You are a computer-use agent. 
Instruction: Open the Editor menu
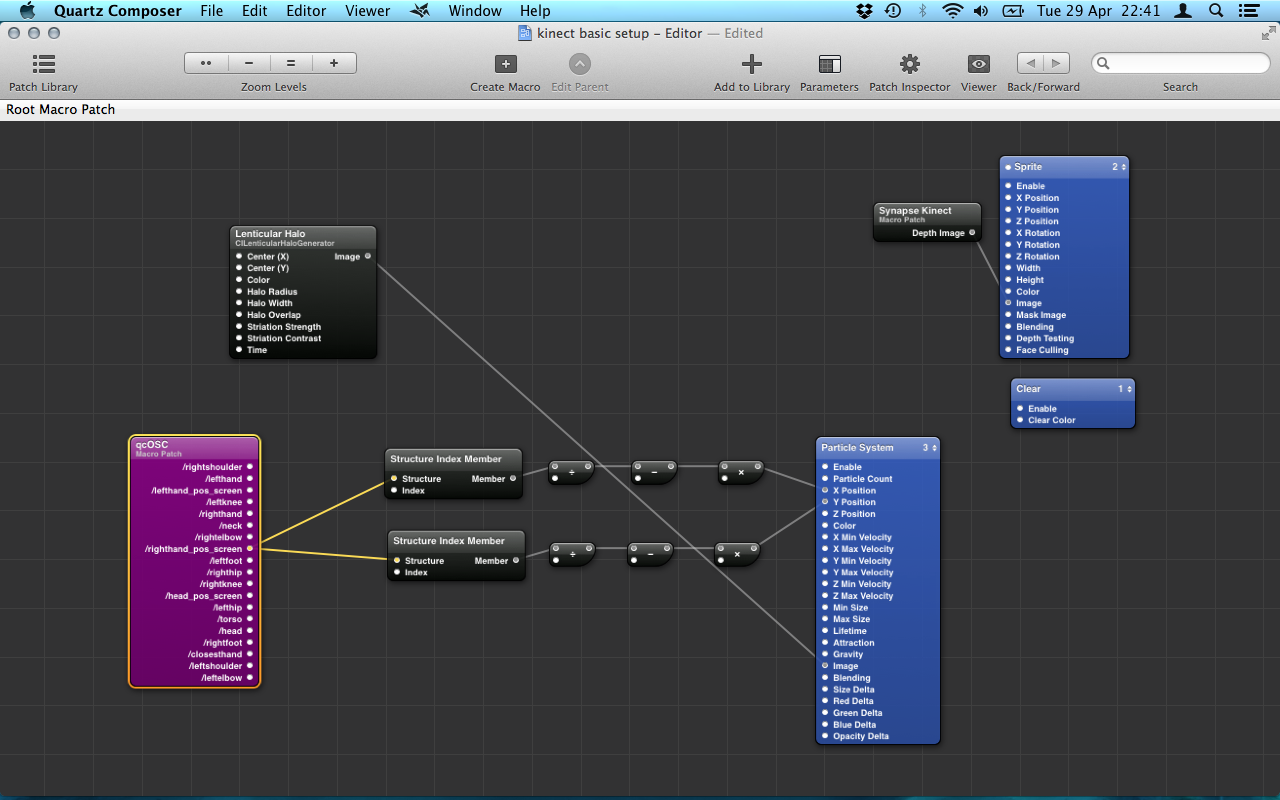tap(306, 11)
